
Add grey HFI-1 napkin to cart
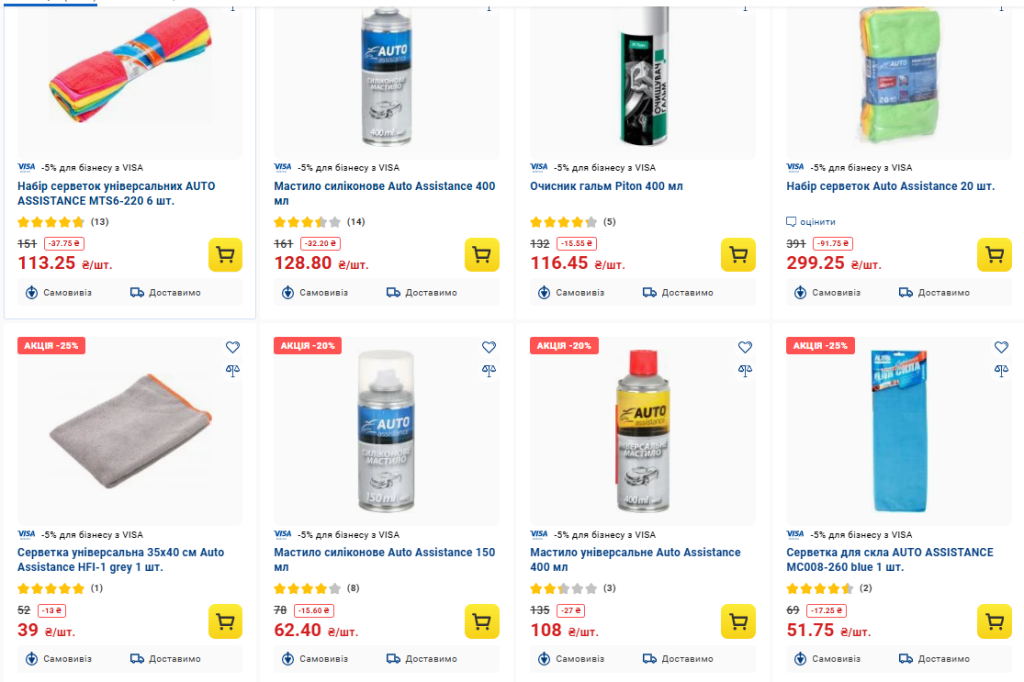(x=226, y=622)
